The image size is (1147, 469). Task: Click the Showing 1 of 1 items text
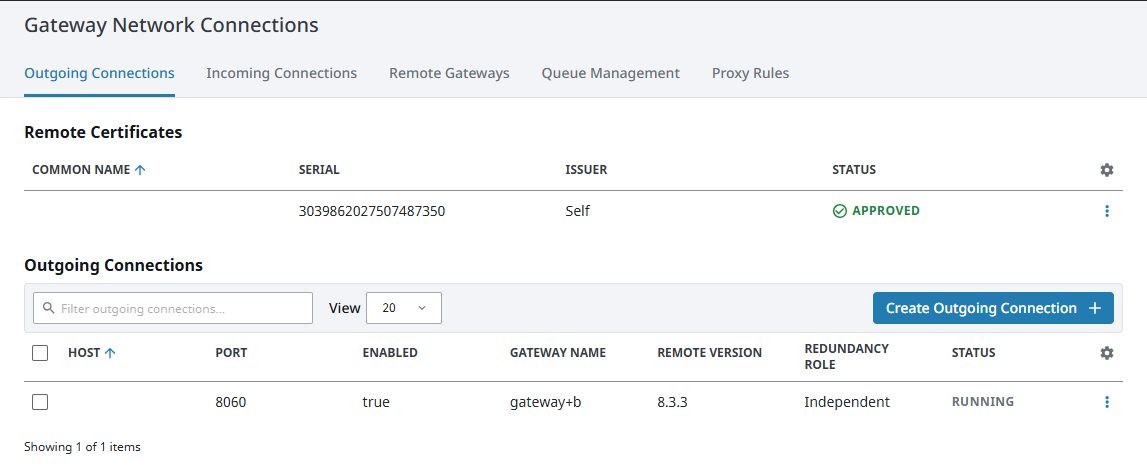(82, 446)
